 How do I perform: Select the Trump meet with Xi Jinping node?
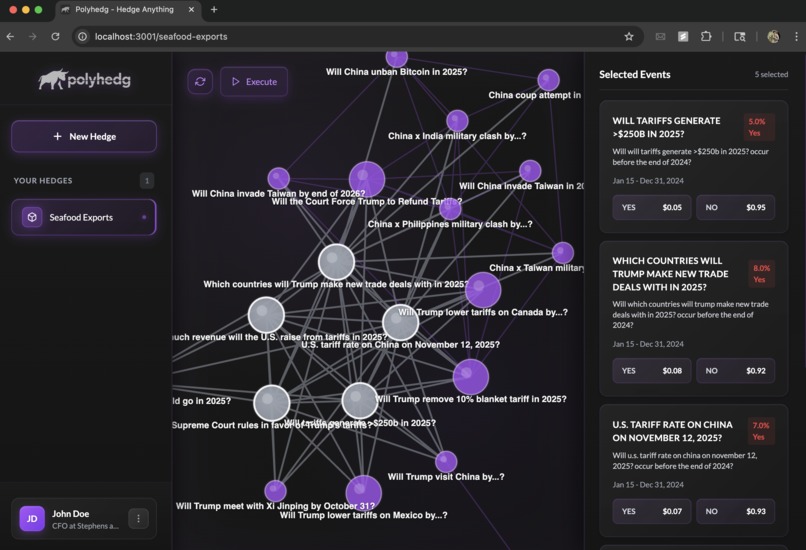click(276, 491)
